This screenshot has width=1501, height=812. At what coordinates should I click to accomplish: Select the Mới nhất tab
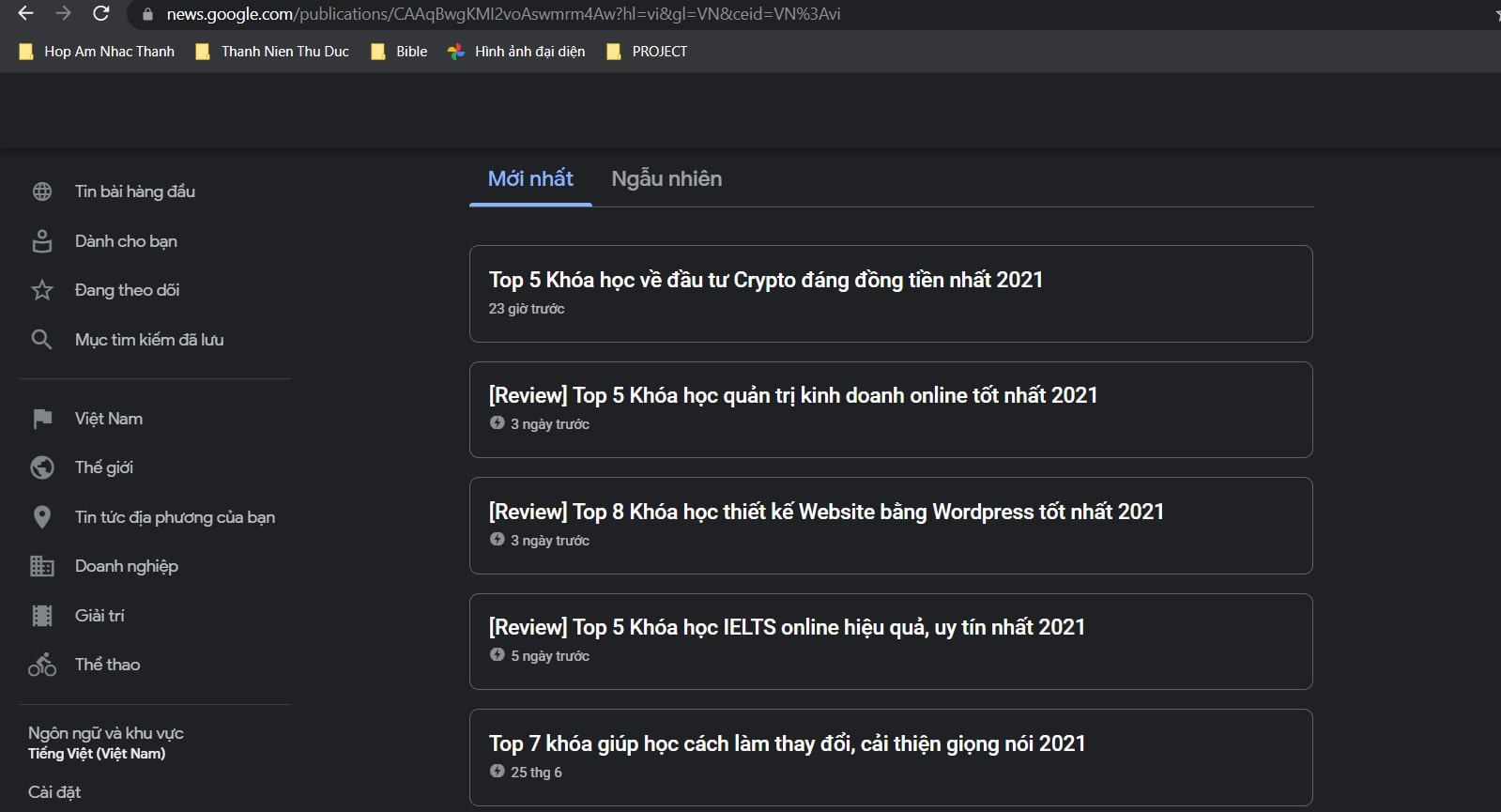click(530, 178)
